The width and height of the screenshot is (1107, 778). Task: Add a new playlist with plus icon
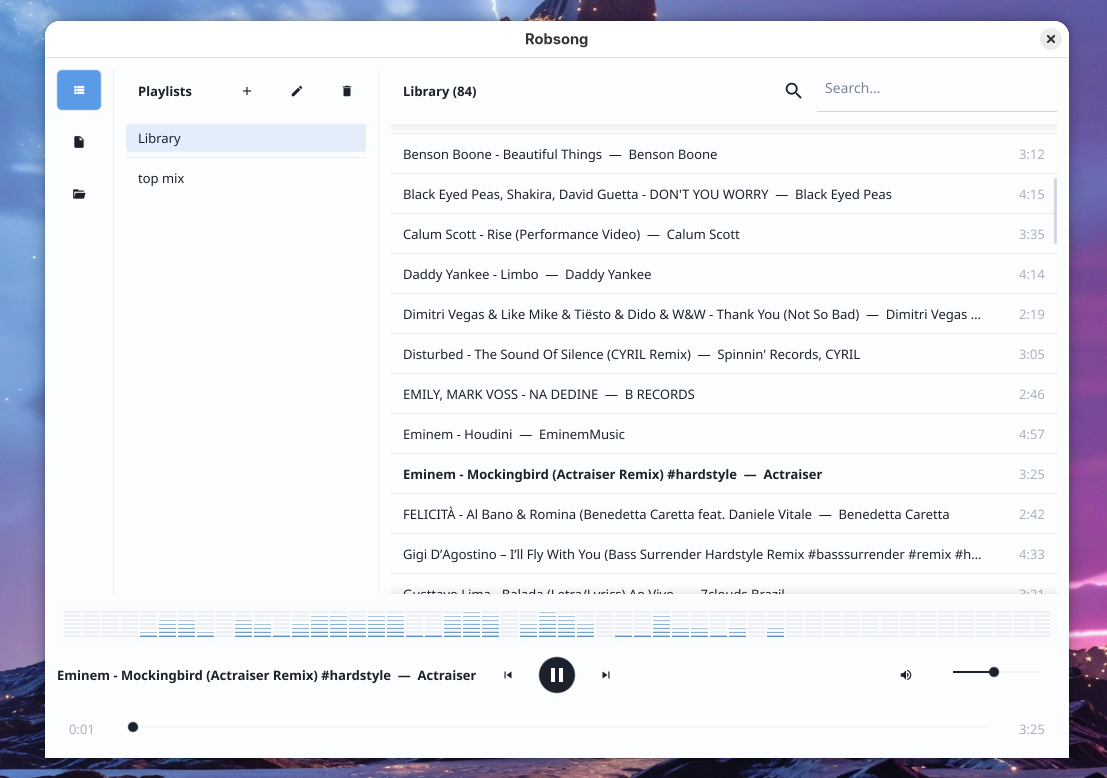pyautogui.click(x=246, y=91)
